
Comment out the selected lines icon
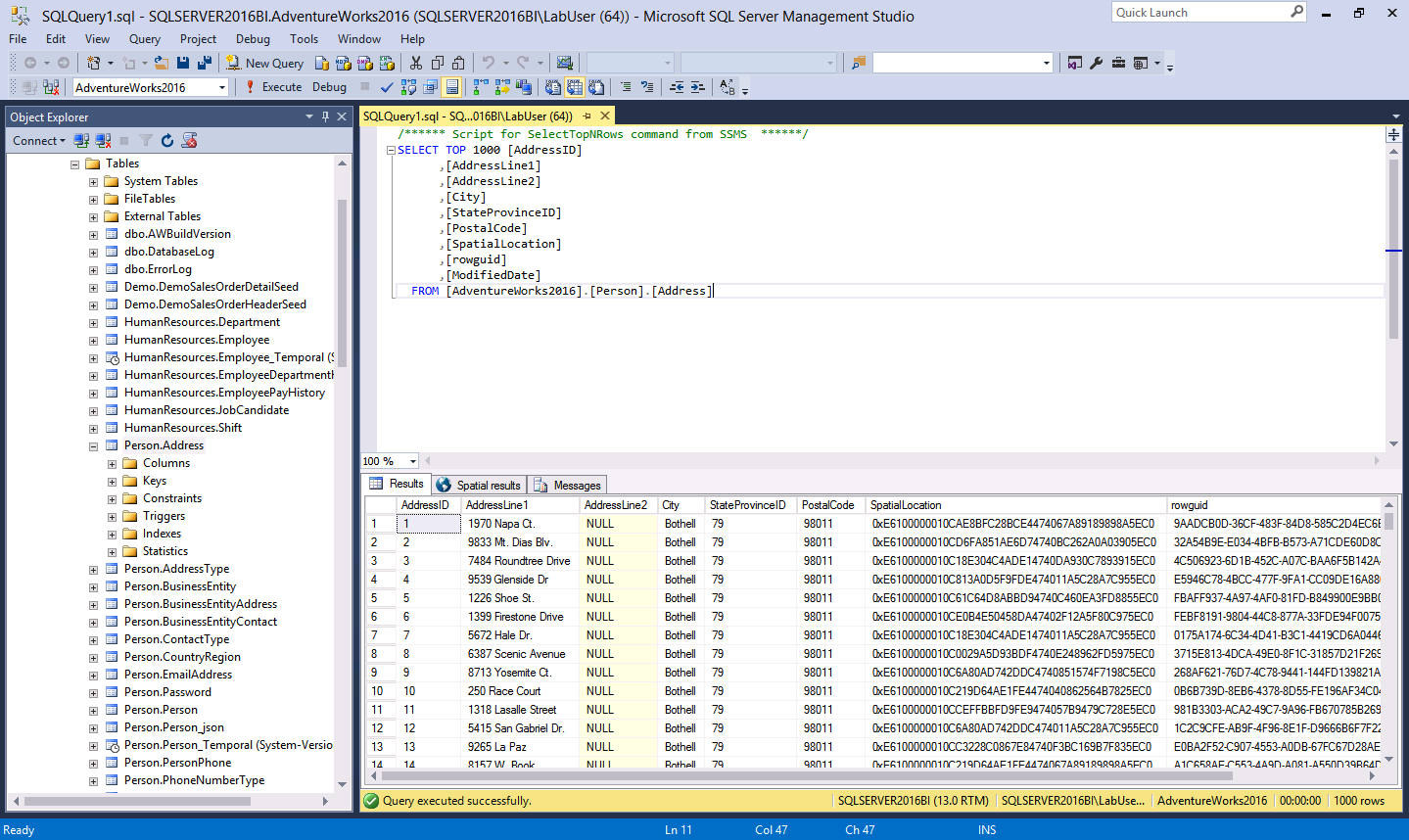click(626, 87)
